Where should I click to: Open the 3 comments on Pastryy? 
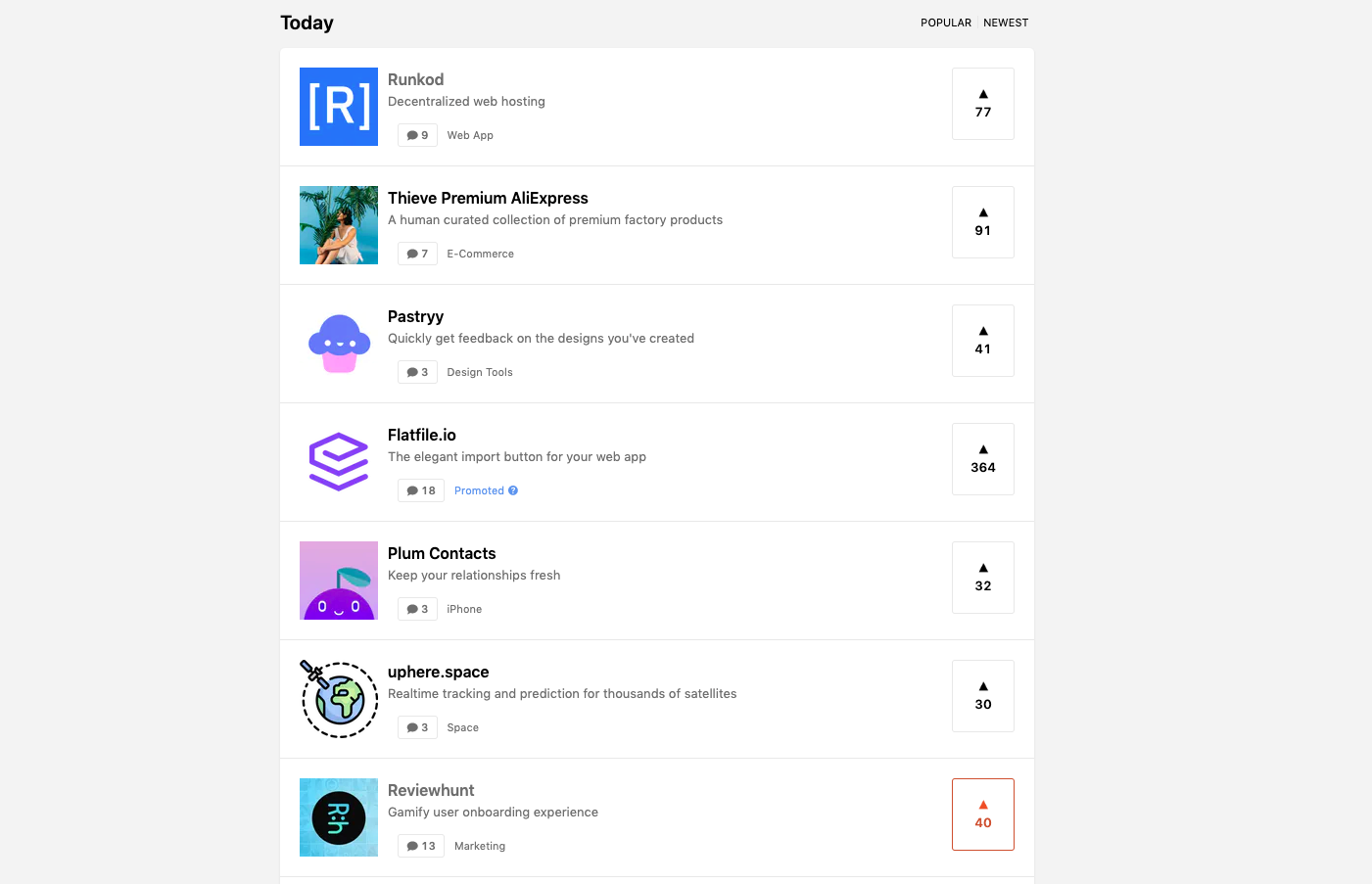[x=417, y=372]
